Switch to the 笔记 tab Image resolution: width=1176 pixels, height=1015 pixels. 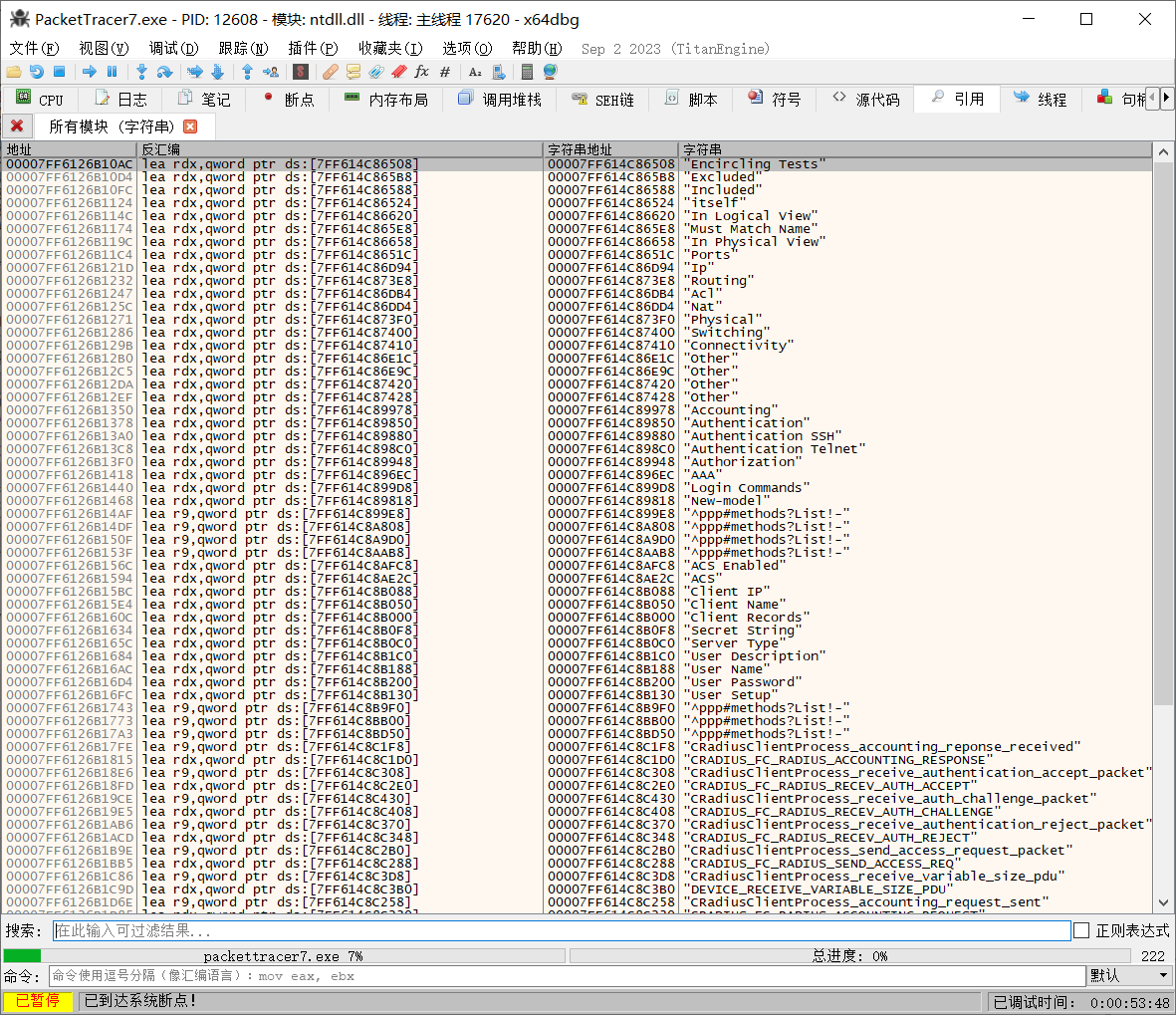coord(203,100)
